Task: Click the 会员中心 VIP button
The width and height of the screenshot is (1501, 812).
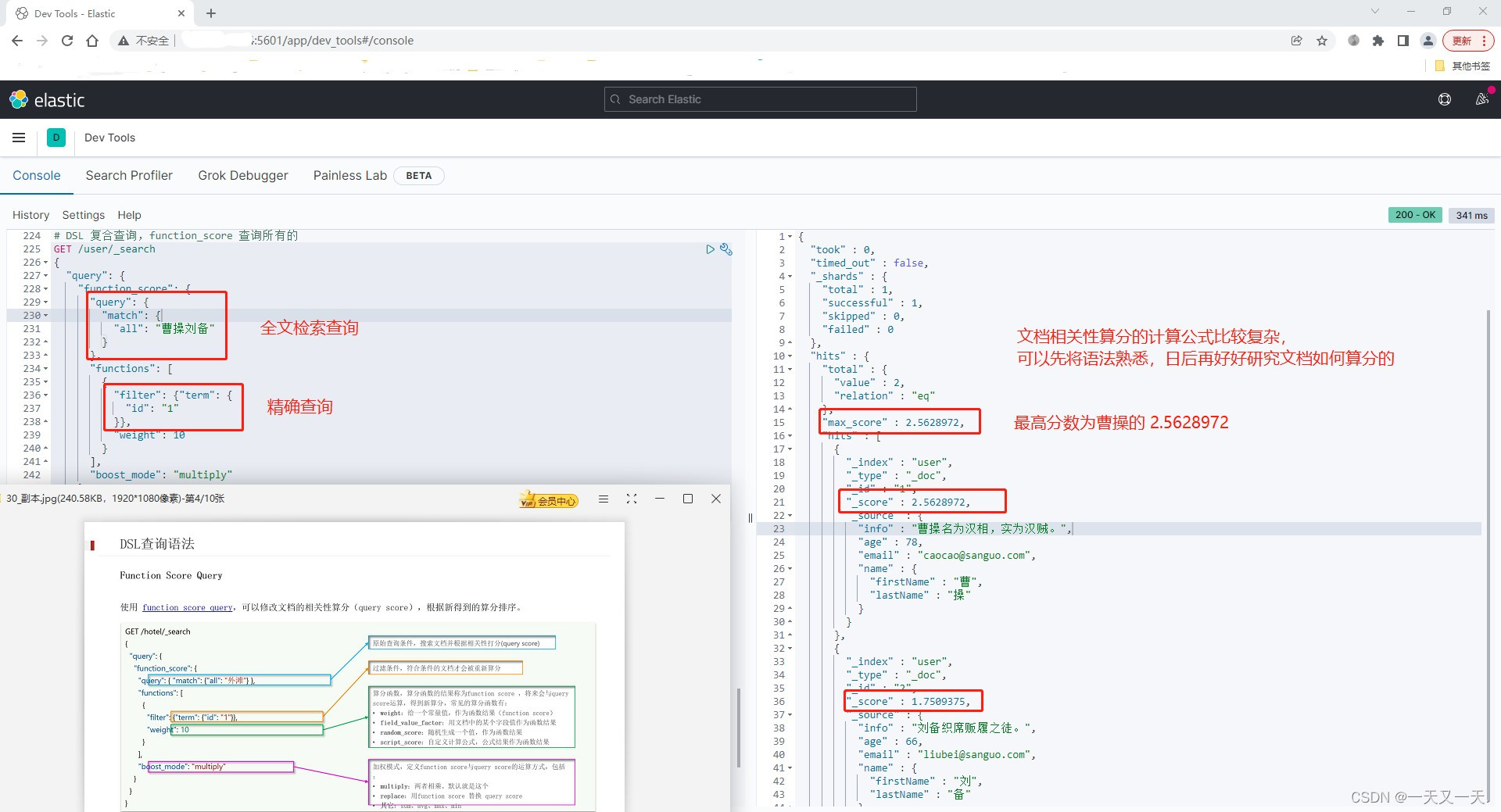Action: (x=549, y=499)
